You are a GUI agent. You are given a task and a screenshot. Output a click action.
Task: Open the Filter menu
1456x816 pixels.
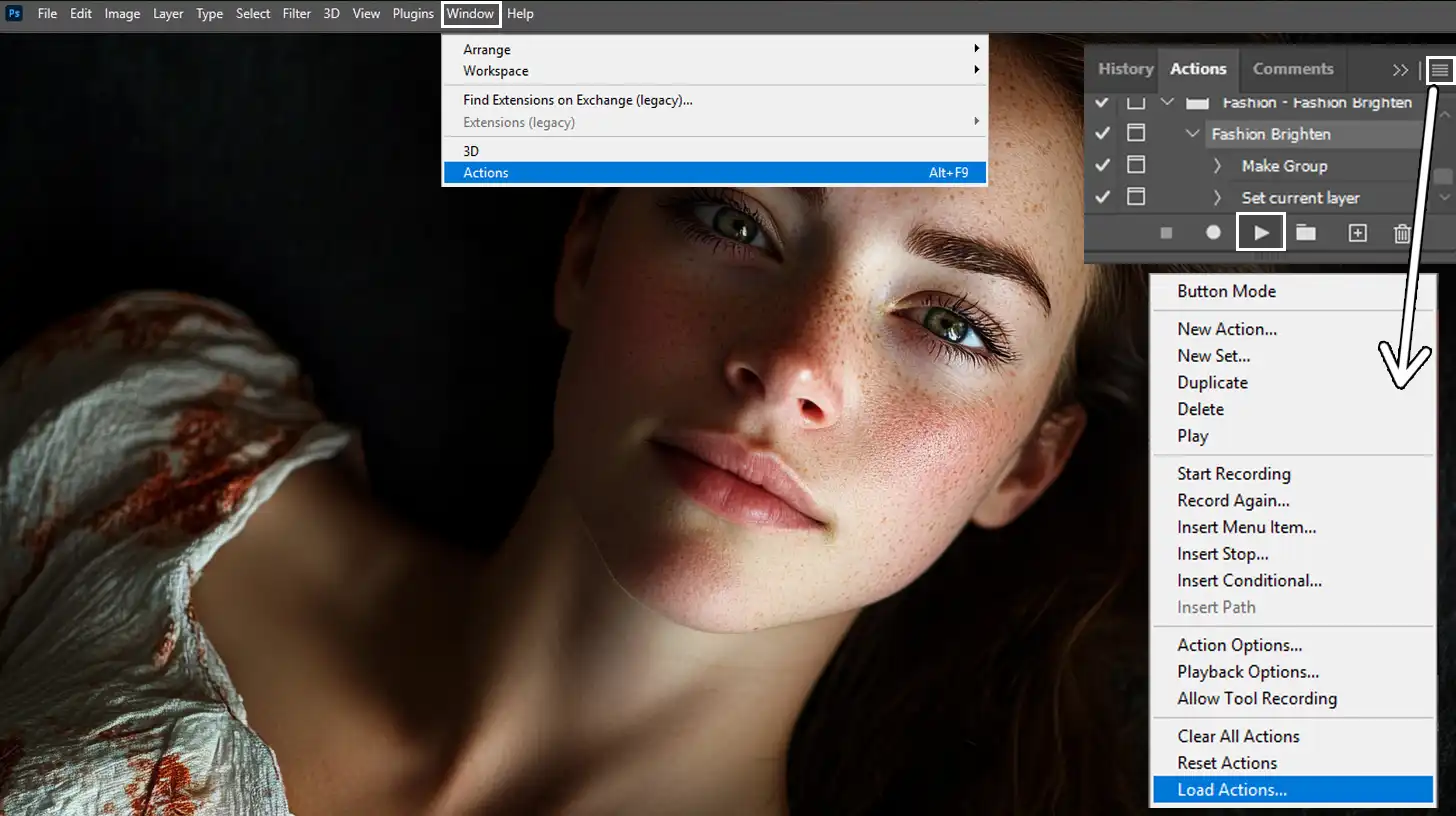pos(297,14)
